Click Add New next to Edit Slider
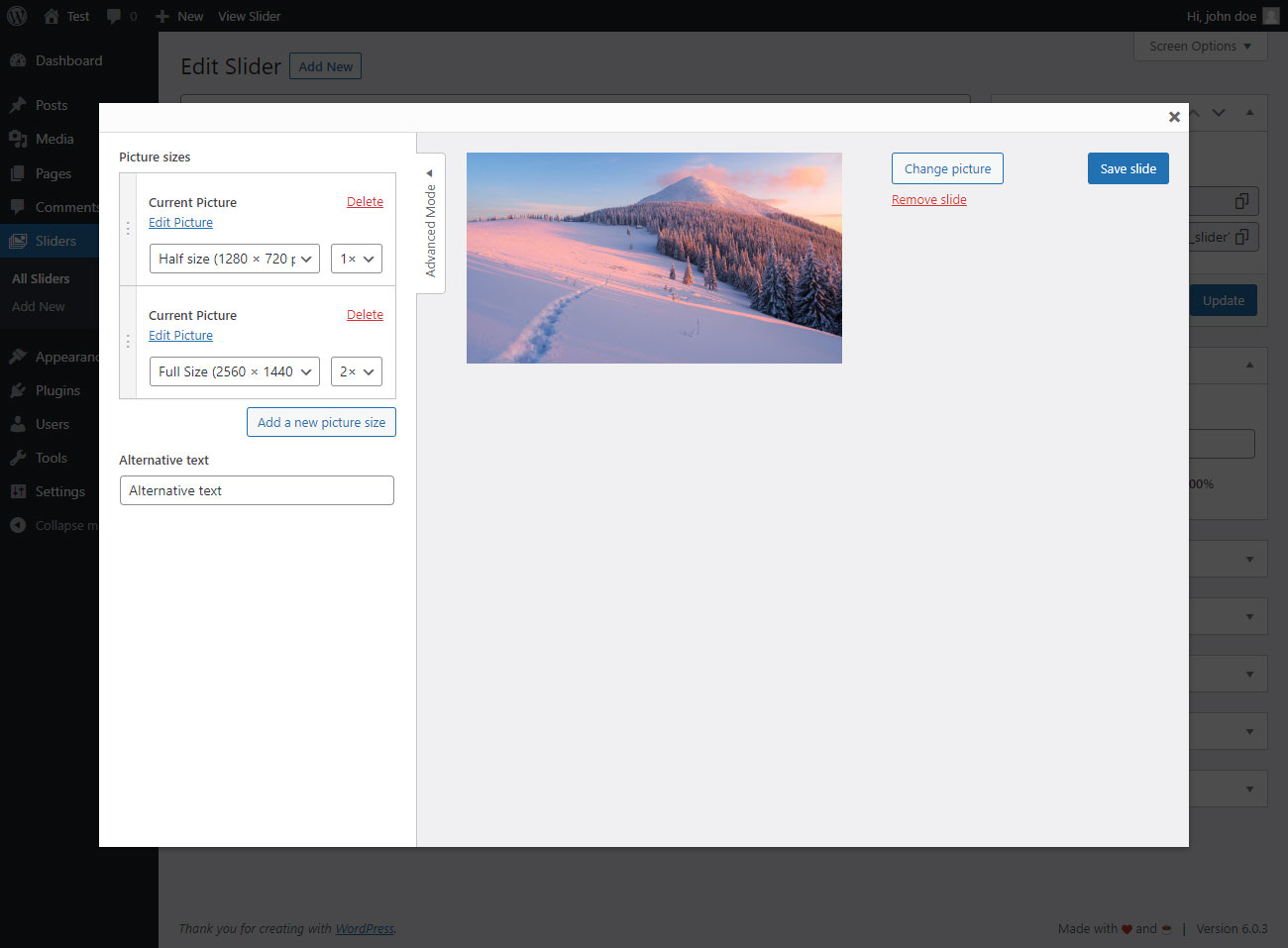Viewport: 1288px width, 948px height. (325, 66)
